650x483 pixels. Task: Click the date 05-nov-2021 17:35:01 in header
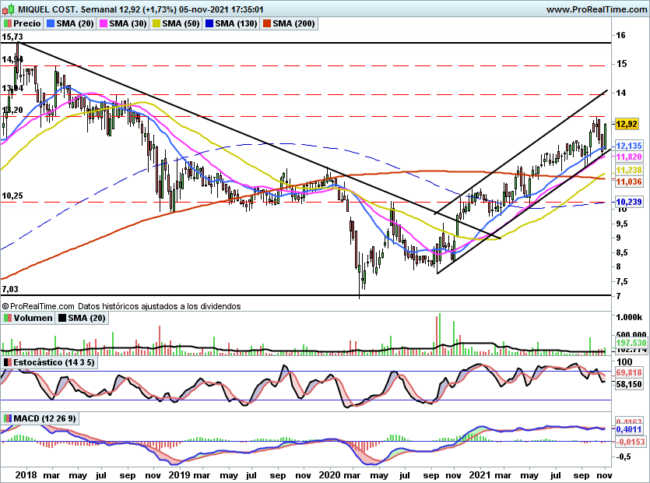pyautogui.click(x=223, y=9)
